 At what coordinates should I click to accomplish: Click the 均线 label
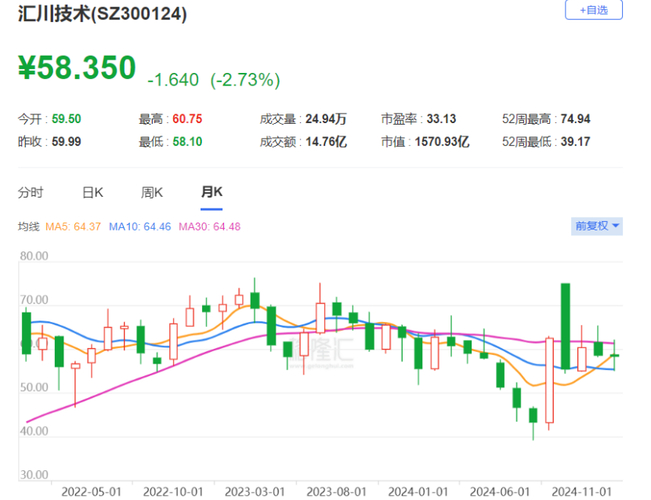(x=28, y=226)
